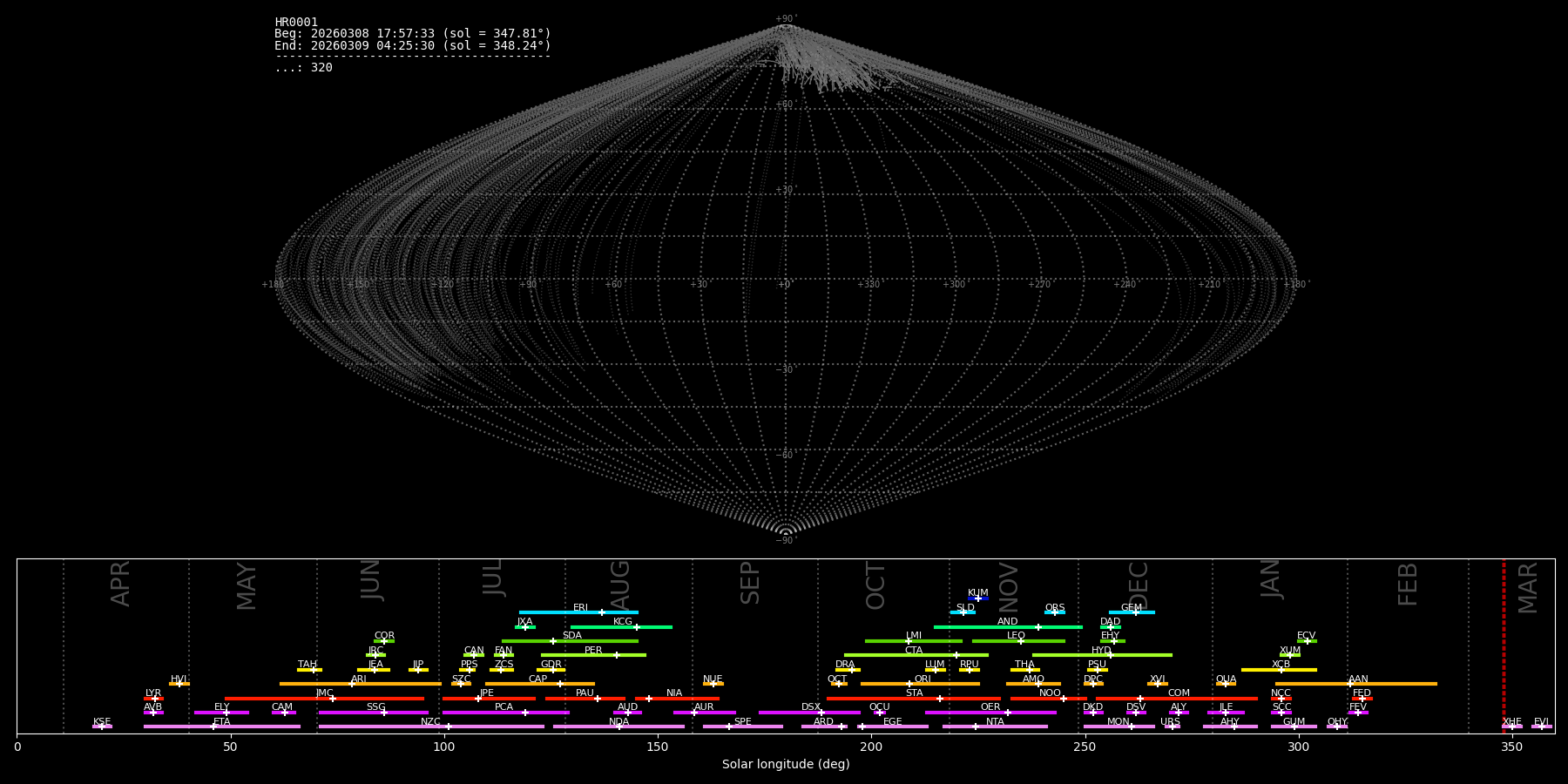The width and height of the screenshot is (1568, 784).
Task: Select the MON pink activity bar
Action: coord(1119,727)
